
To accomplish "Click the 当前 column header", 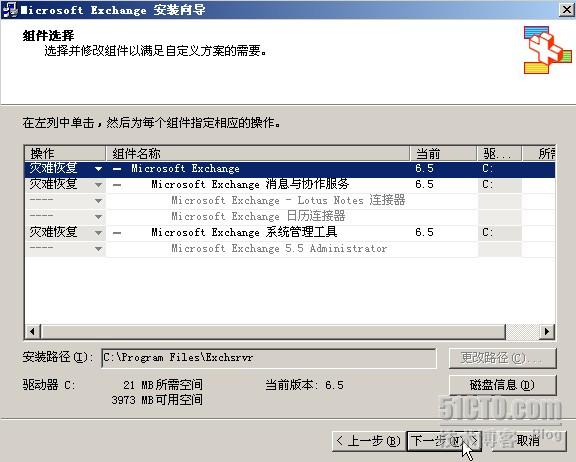I will [443, 153].
